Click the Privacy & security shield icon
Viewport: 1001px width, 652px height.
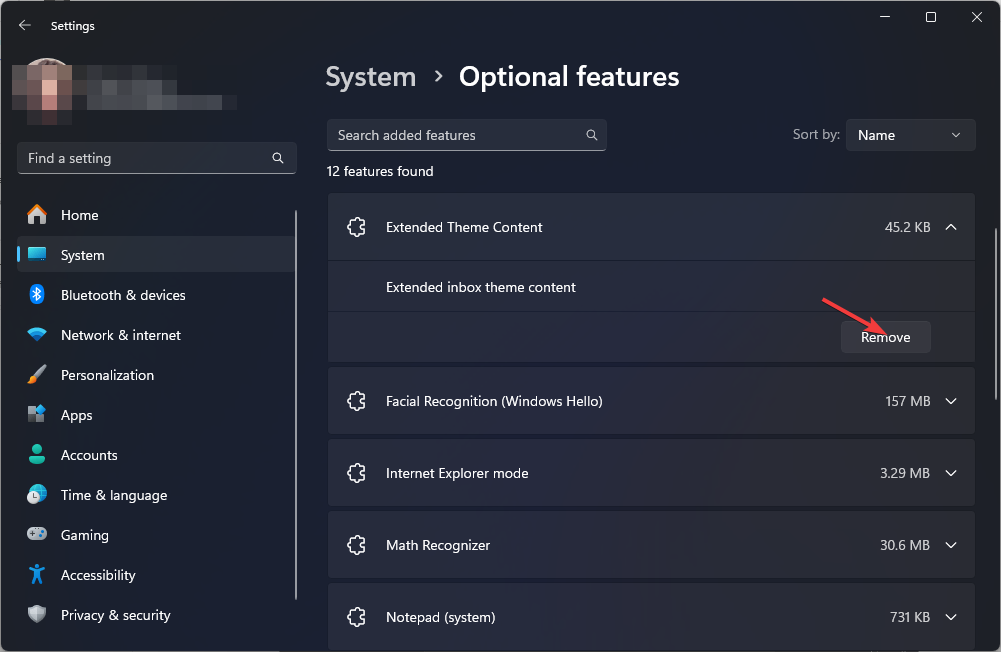pyautogui.click(x=37, y=615)
